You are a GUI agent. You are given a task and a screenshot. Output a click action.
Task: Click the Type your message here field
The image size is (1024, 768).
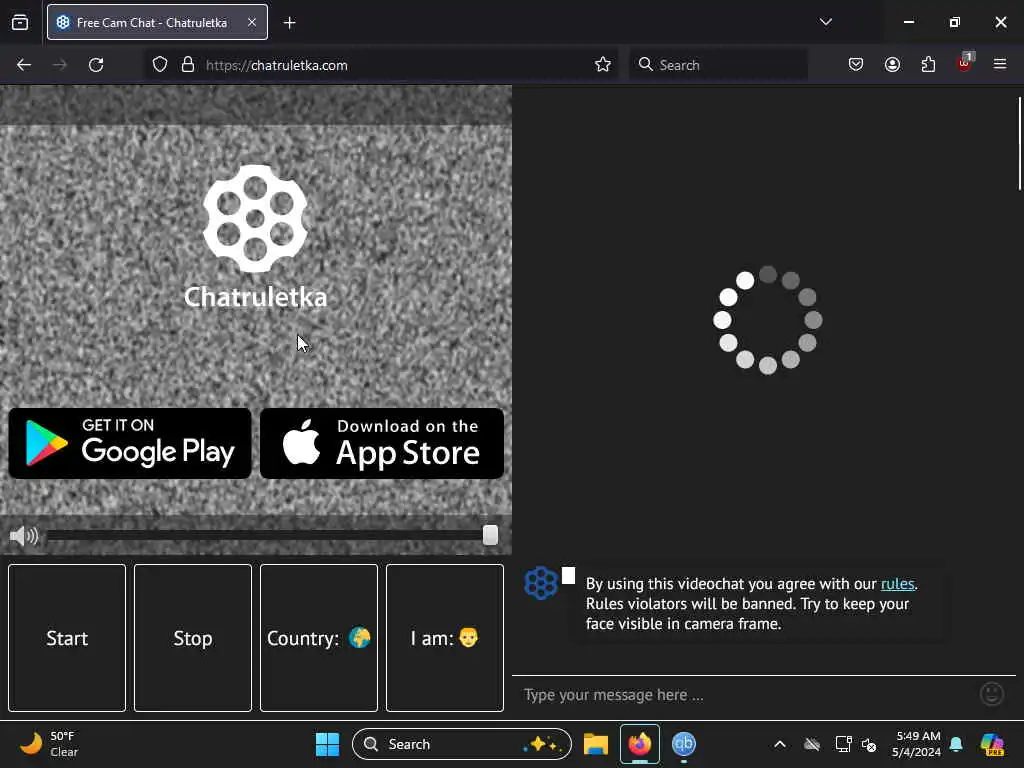[x=748, y=695]
